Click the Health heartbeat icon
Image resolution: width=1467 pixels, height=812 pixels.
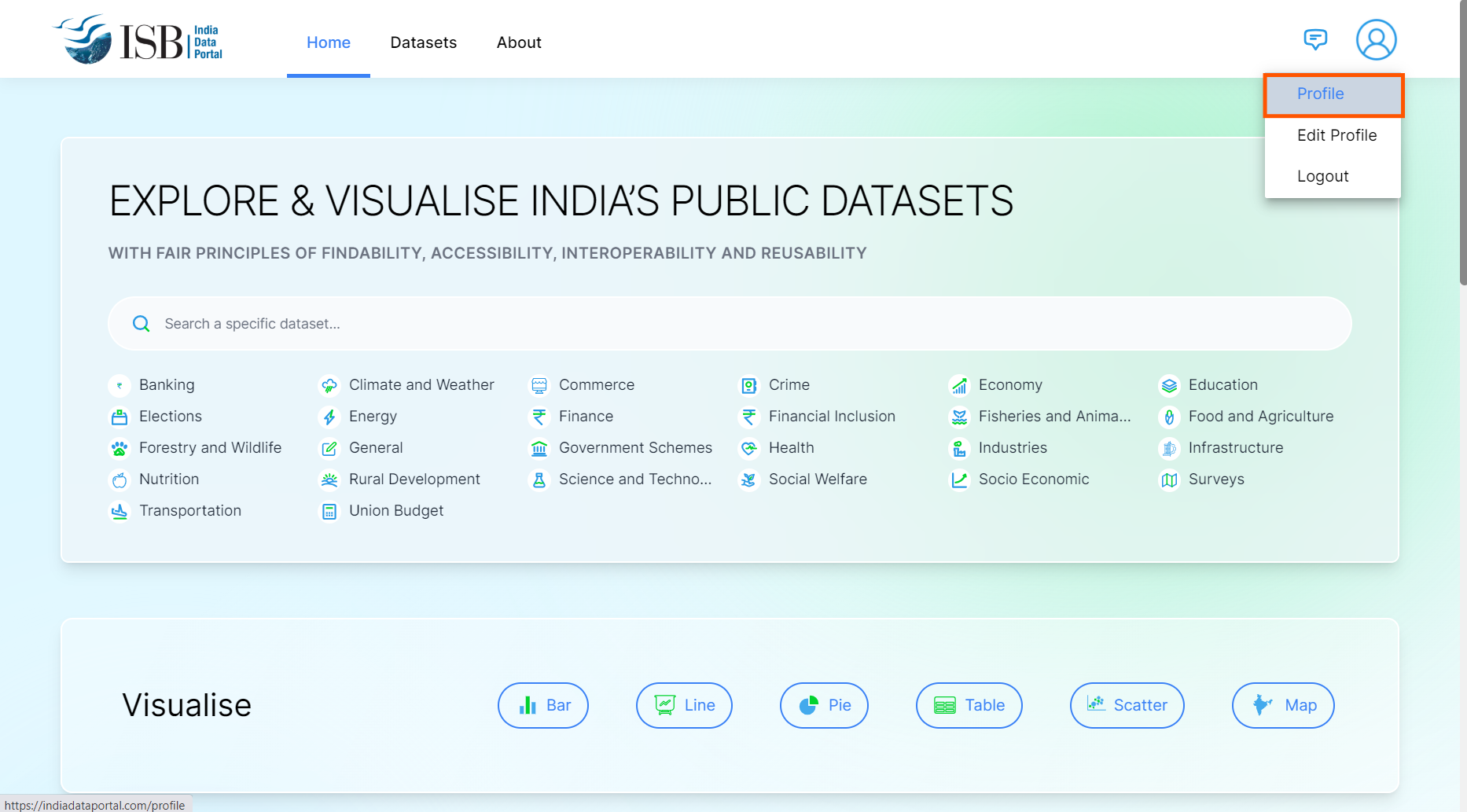749,448
